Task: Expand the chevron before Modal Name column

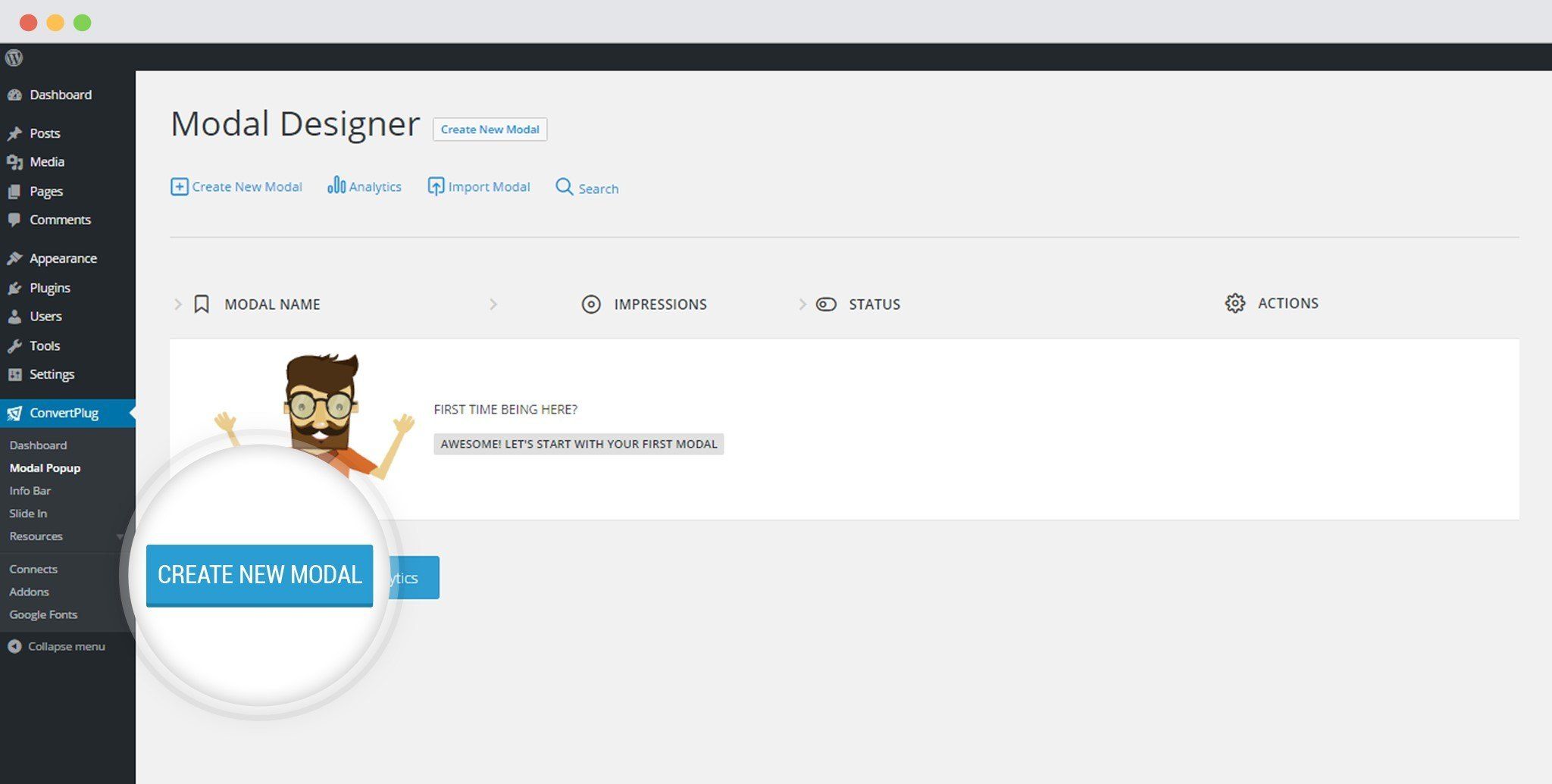Action: (178, 305)
